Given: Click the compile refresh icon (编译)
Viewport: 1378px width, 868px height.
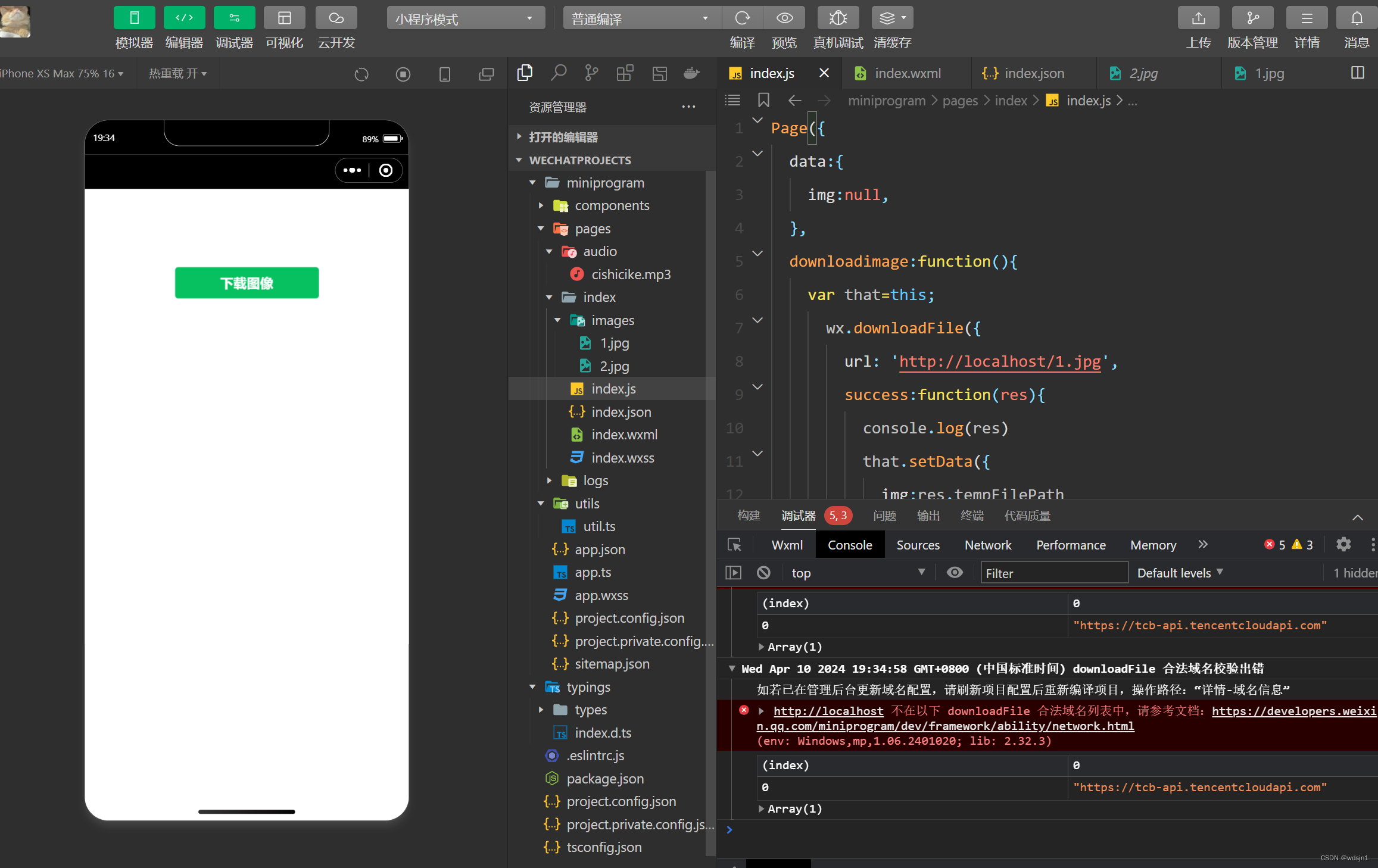Looking at the screenshot, I should (742, 18).
